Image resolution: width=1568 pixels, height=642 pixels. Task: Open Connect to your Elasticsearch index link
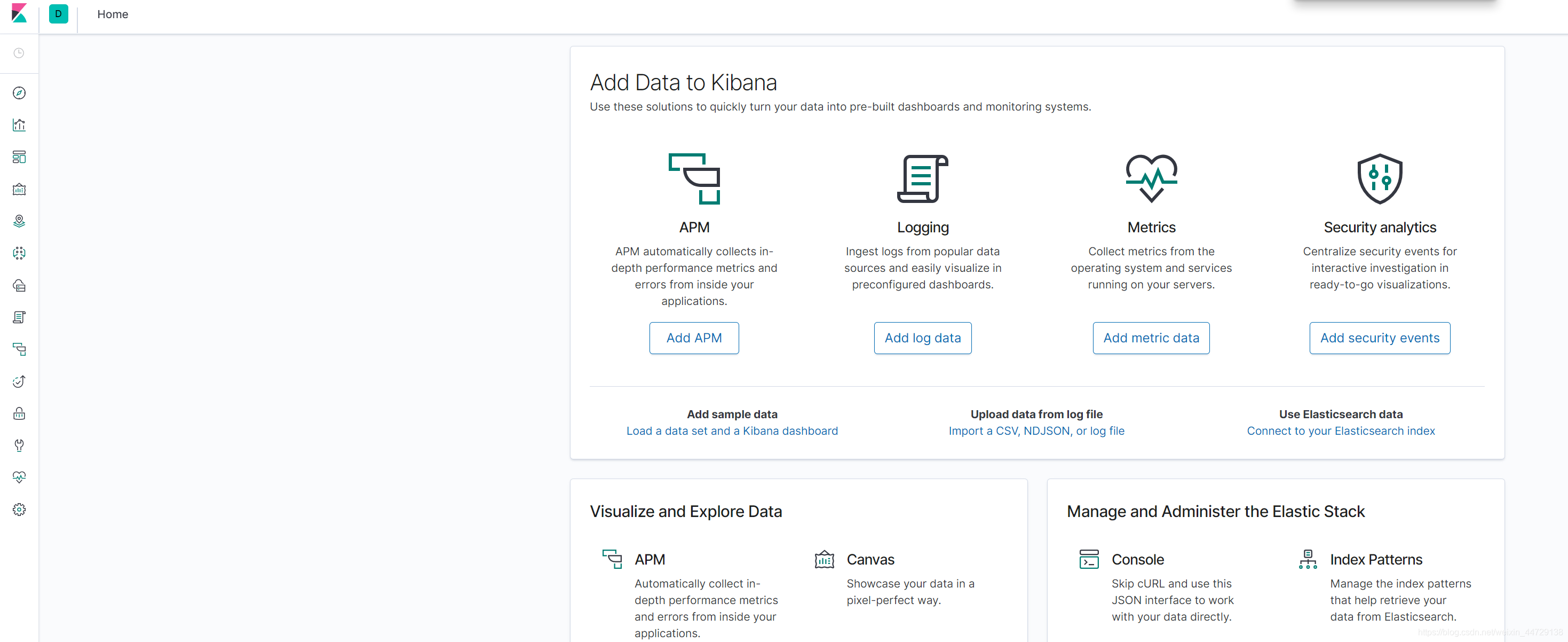(1341, 430)
